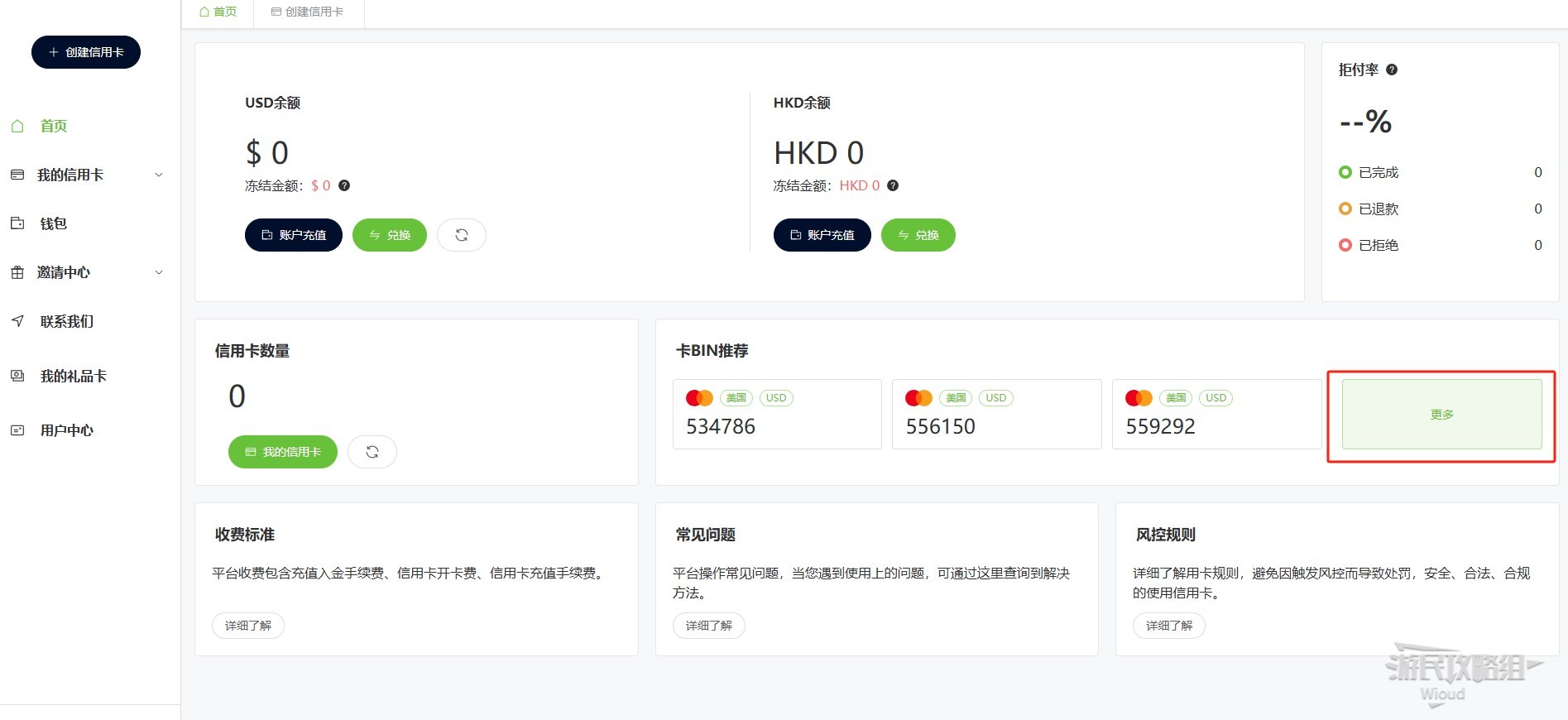The height and width of the screenshot is (720, 1568).
Task: Click the green 兑换 button under HKD余额
Action: pyautogui.click(x=918, y=235)
